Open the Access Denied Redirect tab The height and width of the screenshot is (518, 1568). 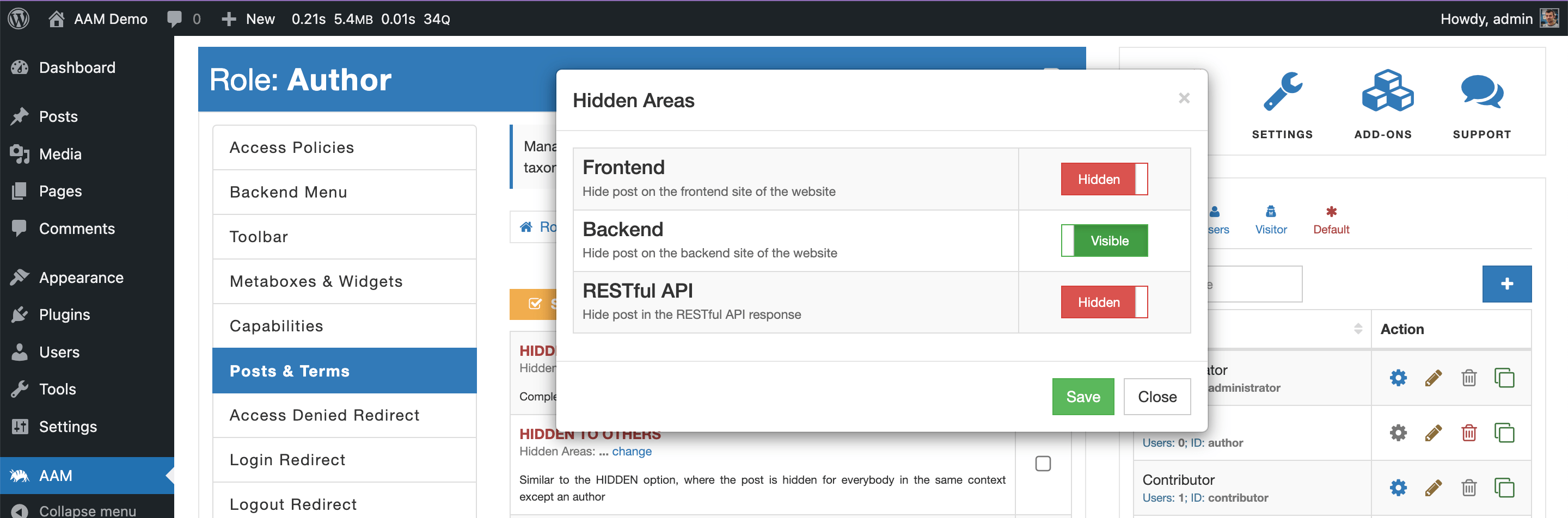(345, 415)
